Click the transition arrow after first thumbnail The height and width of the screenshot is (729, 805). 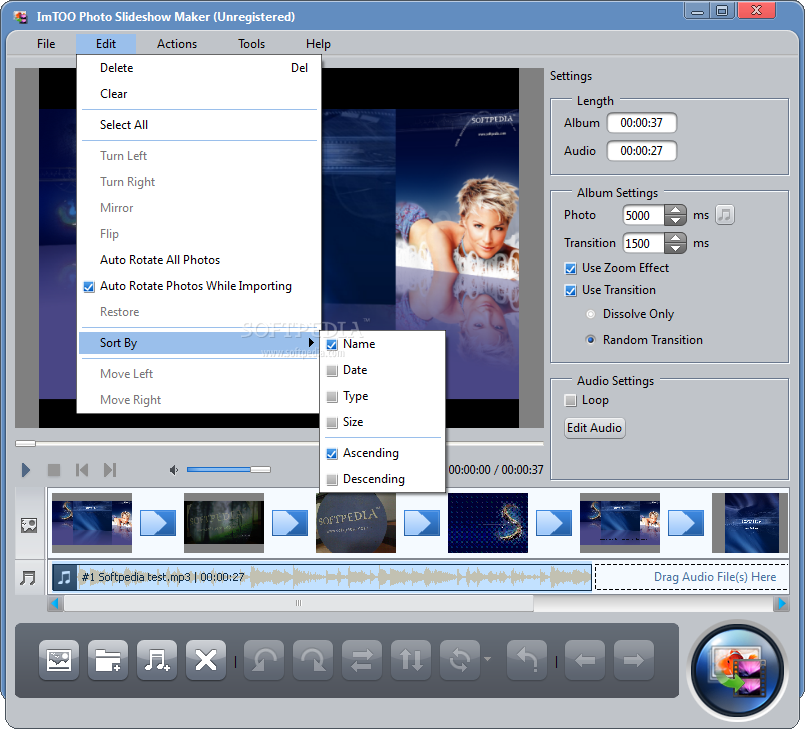(x=158, y=523)
